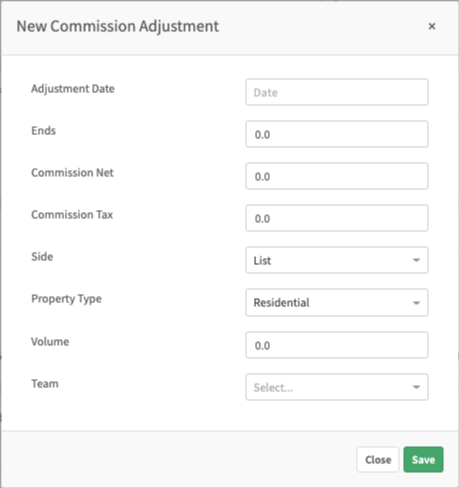
Task: Dismiss the dialog with the X icon
Action: coord(432,26)
